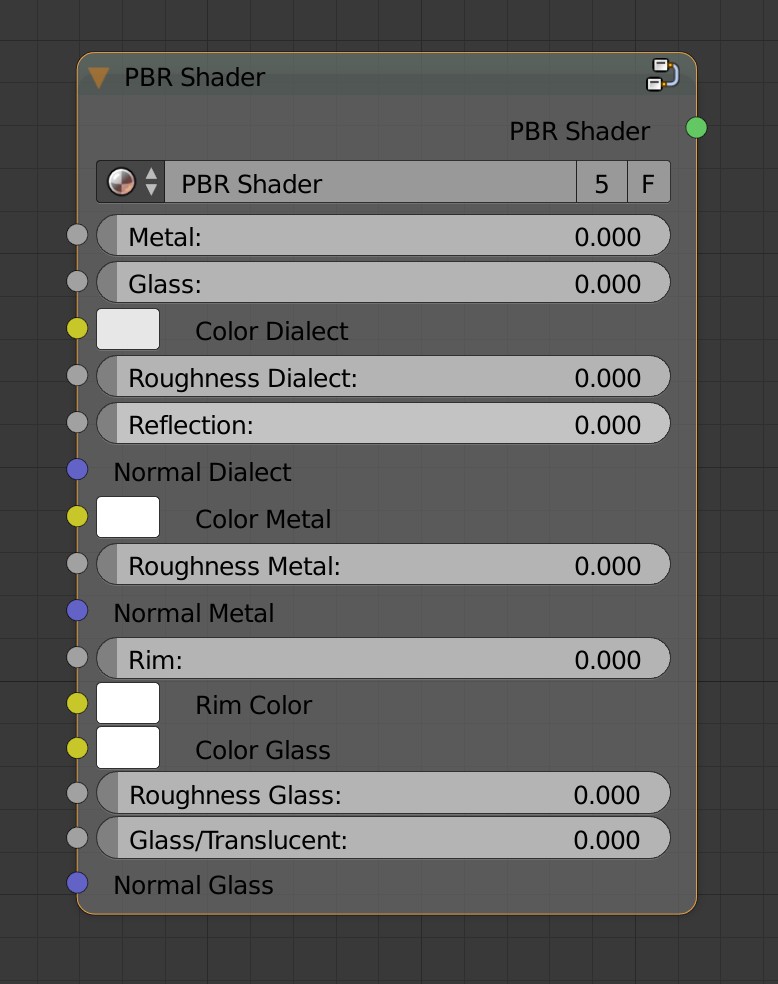Open the Color Glass swatch picker
This screenshot has height=984, width=778.
click(128, 748)
